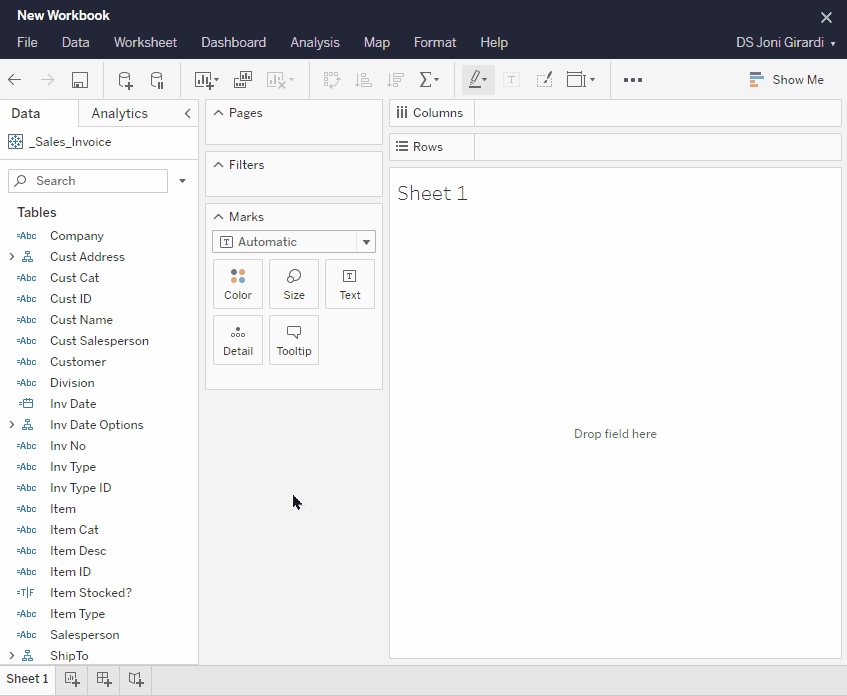Click the New Worksheet tab icon
Screen dimensions: 847x696
pos(72,679)
